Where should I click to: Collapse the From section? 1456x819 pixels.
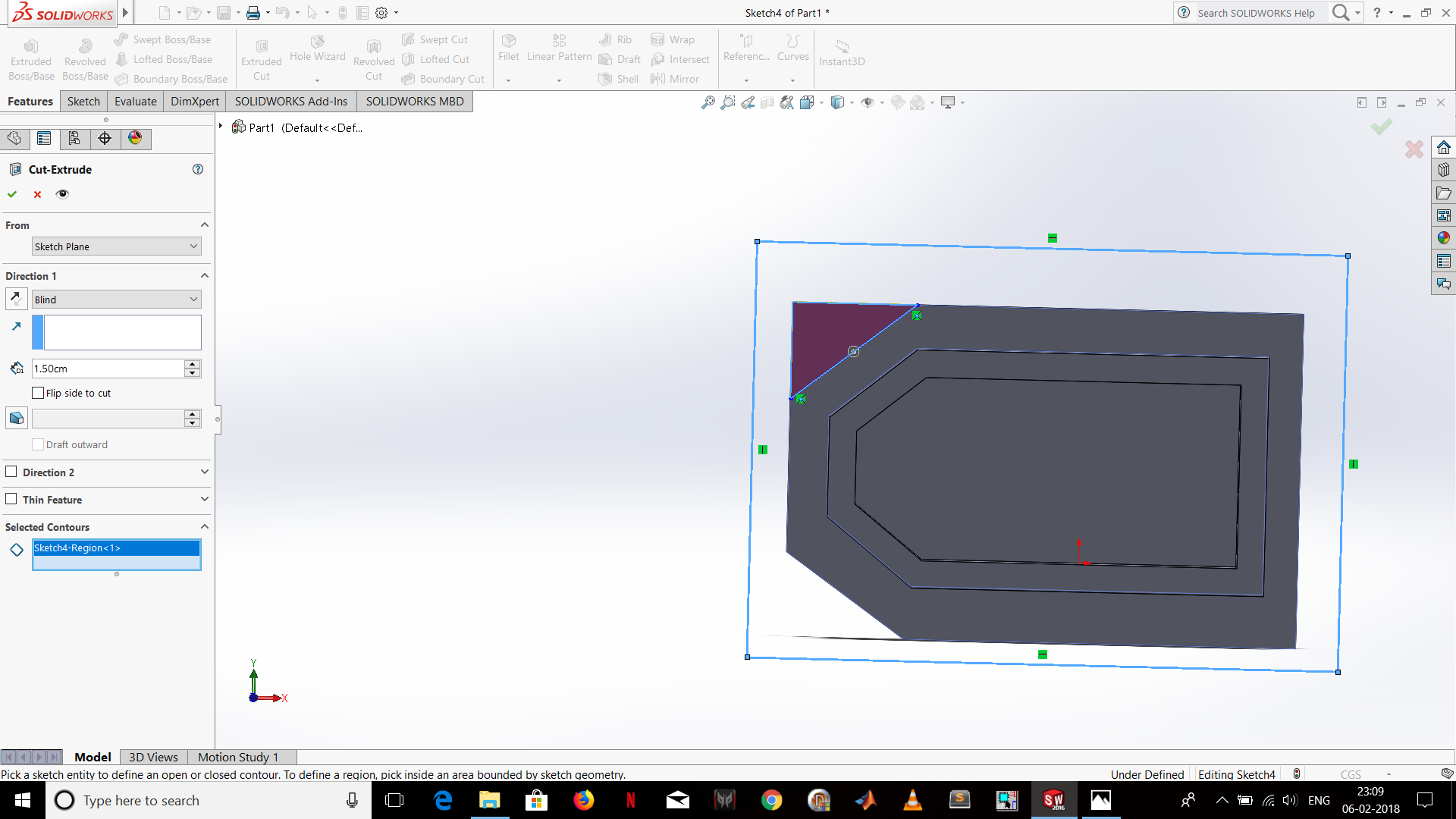click(204, 225)
